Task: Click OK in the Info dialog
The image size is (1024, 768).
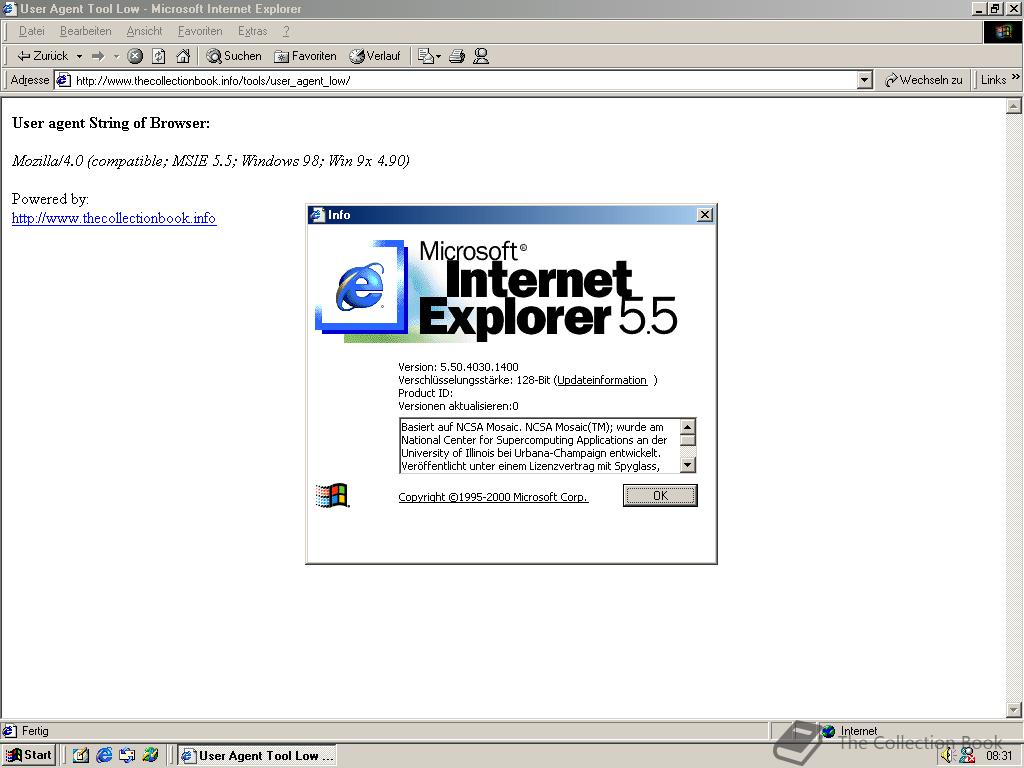Action: pyautogui.click(x=660, y=496)
